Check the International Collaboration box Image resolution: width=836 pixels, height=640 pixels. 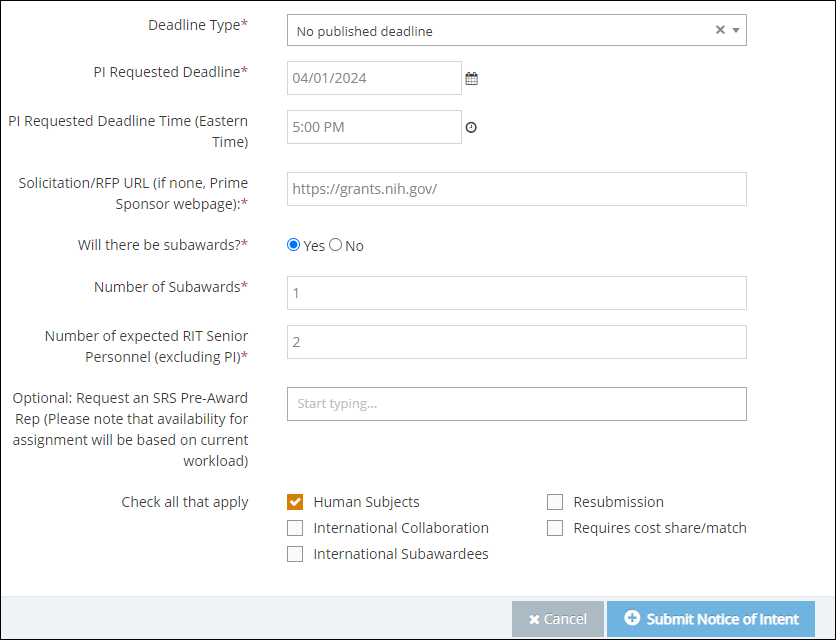tap(295, 528)
